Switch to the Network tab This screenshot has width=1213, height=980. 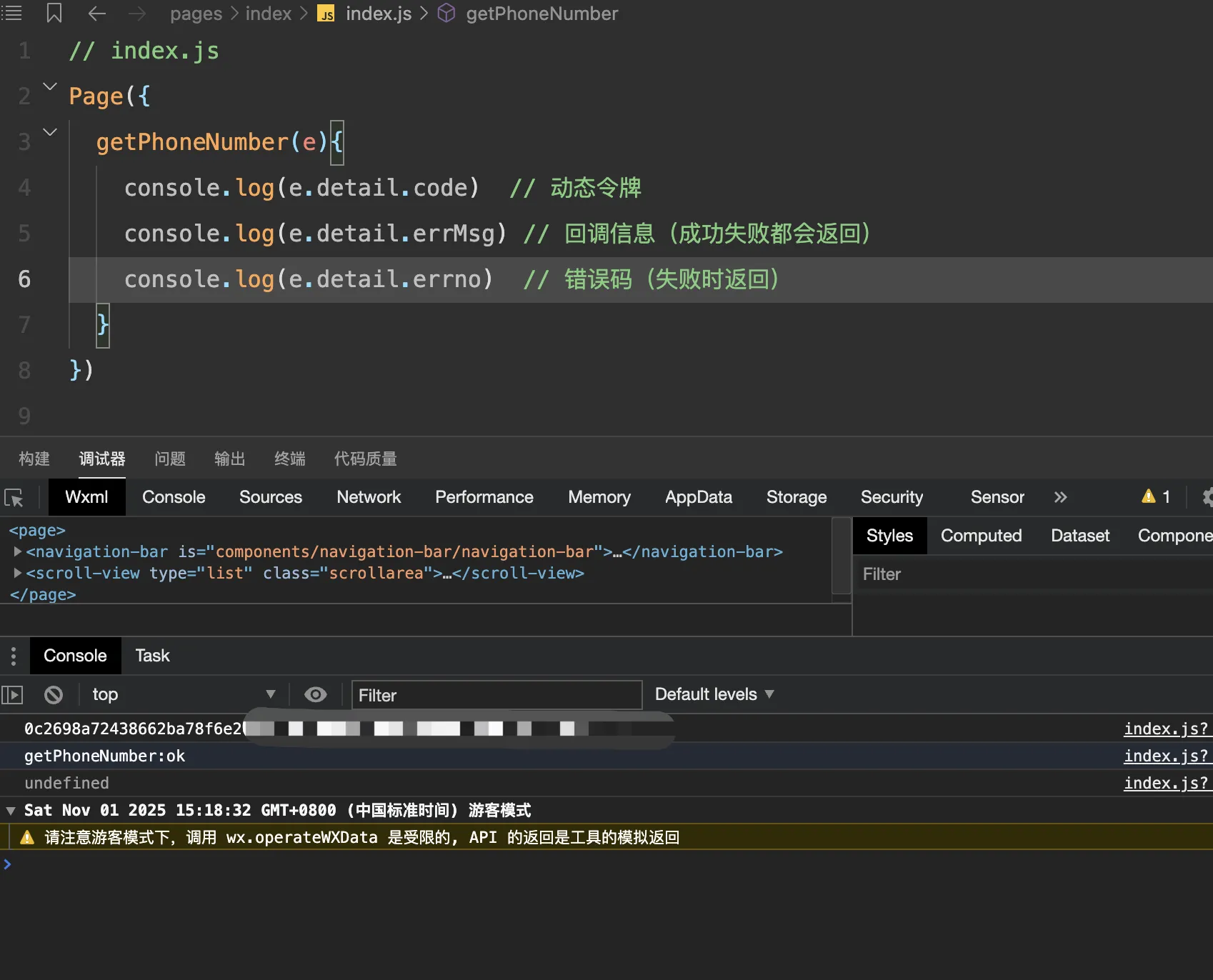click(x=369, y=497)
